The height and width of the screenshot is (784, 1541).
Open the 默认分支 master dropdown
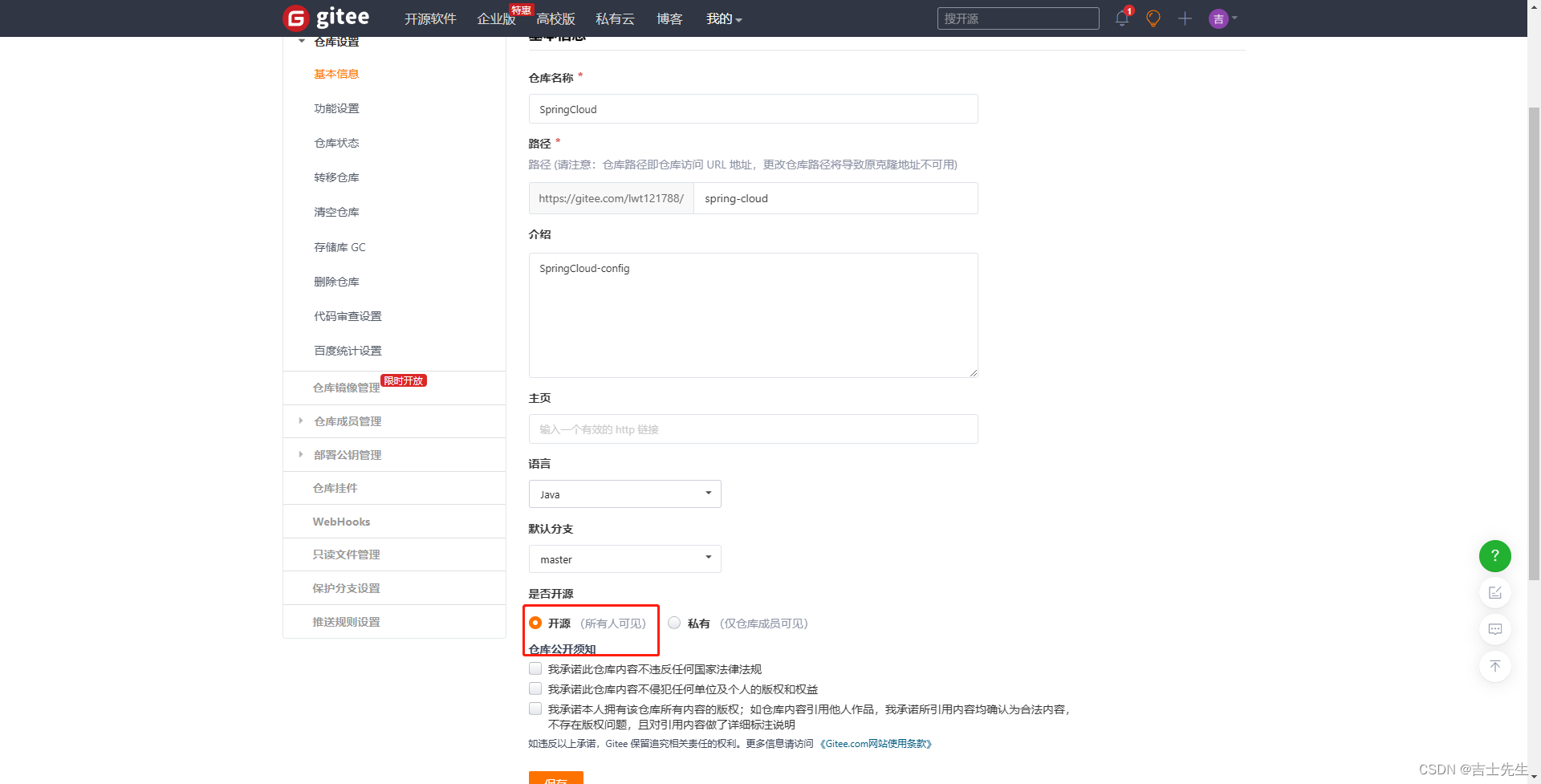click(624, 559)
